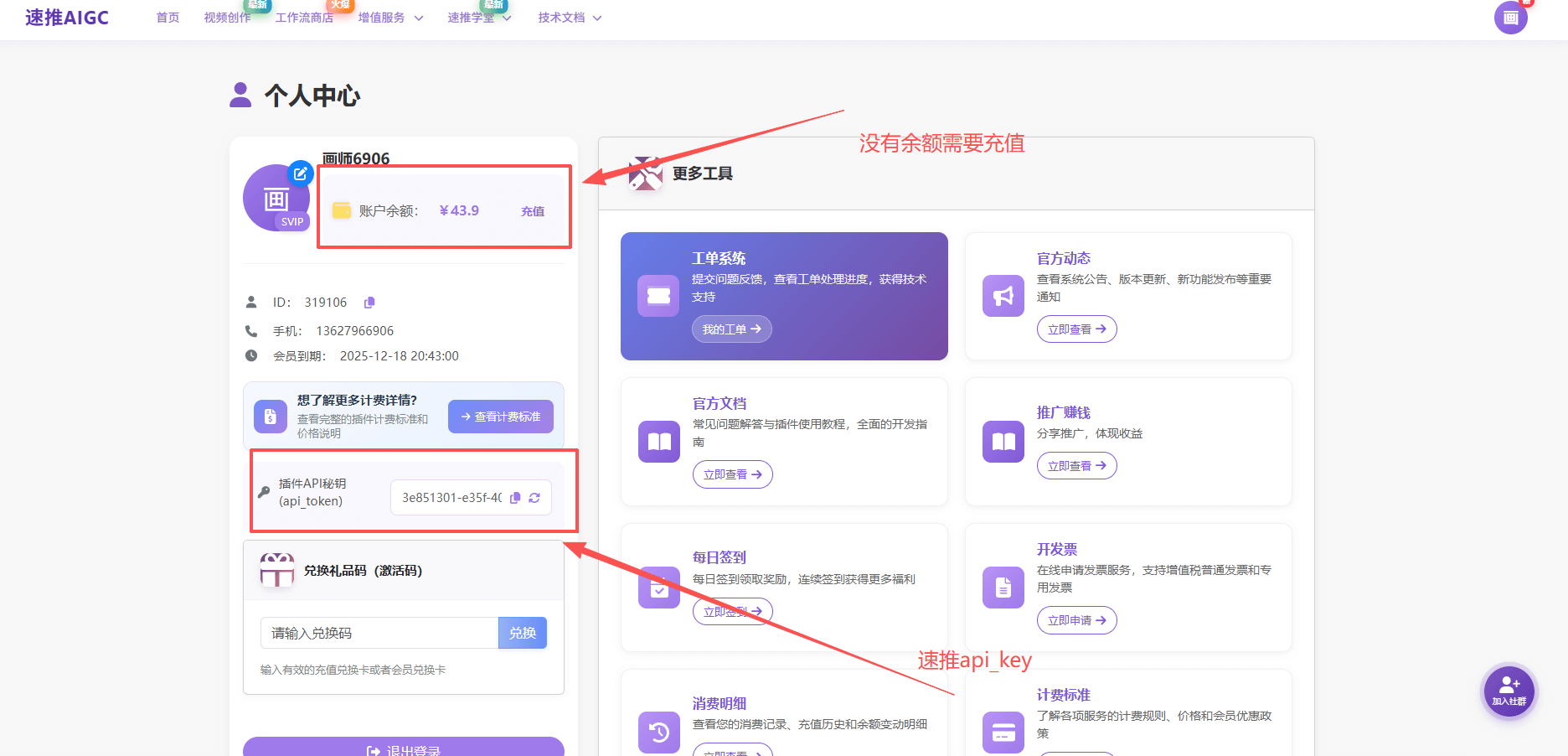The width and height of the screenshot is (1568, 756).
Task: Refresh the plugin API token
Action: coord(534,498)
